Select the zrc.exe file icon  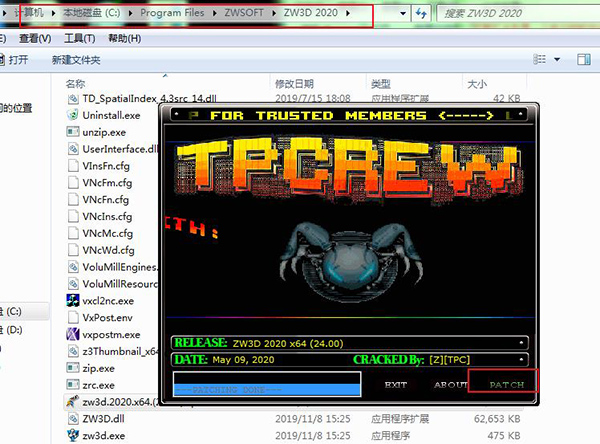[x=72, y=385]
